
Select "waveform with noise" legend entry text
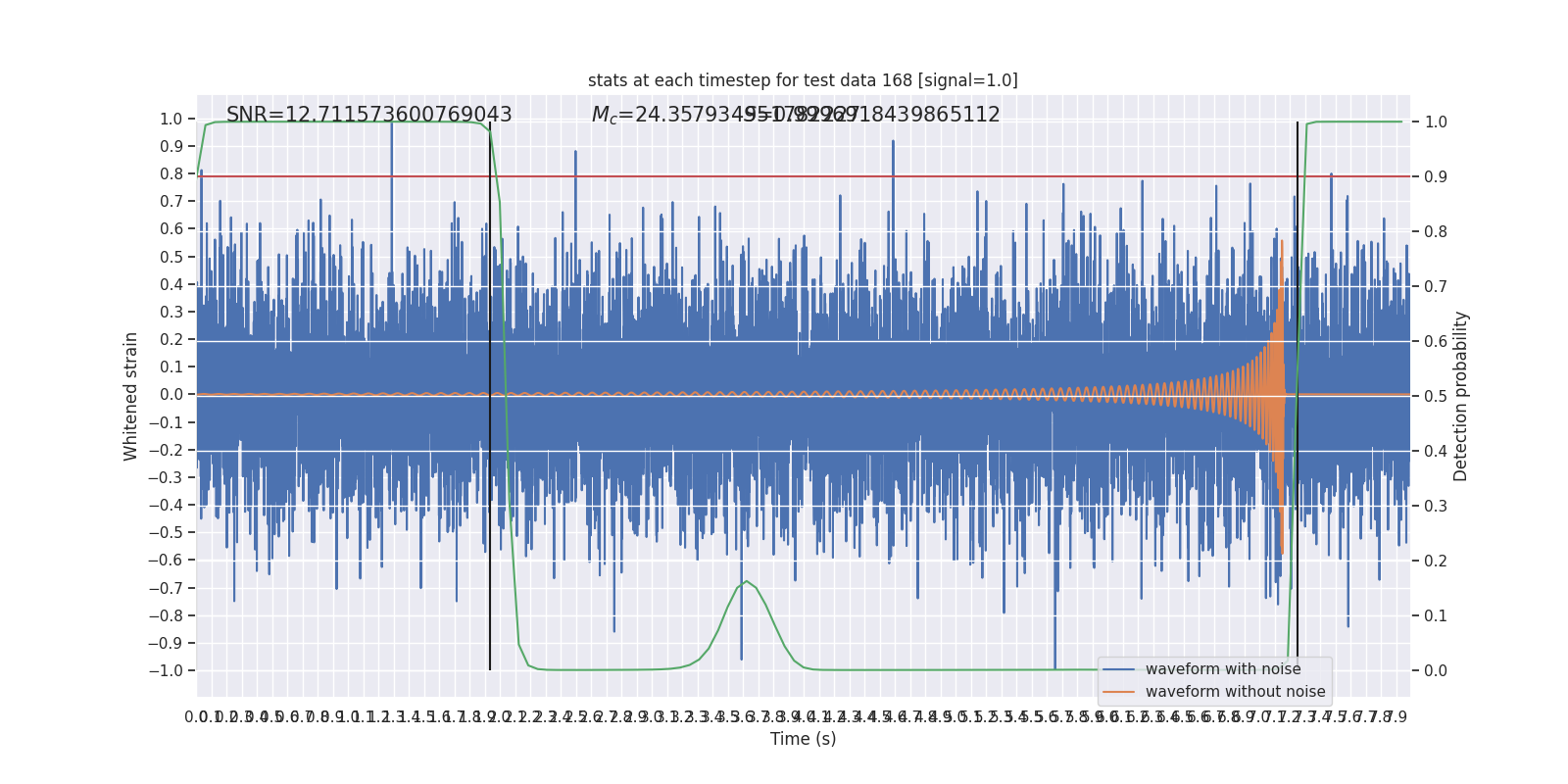point(1223,669)
